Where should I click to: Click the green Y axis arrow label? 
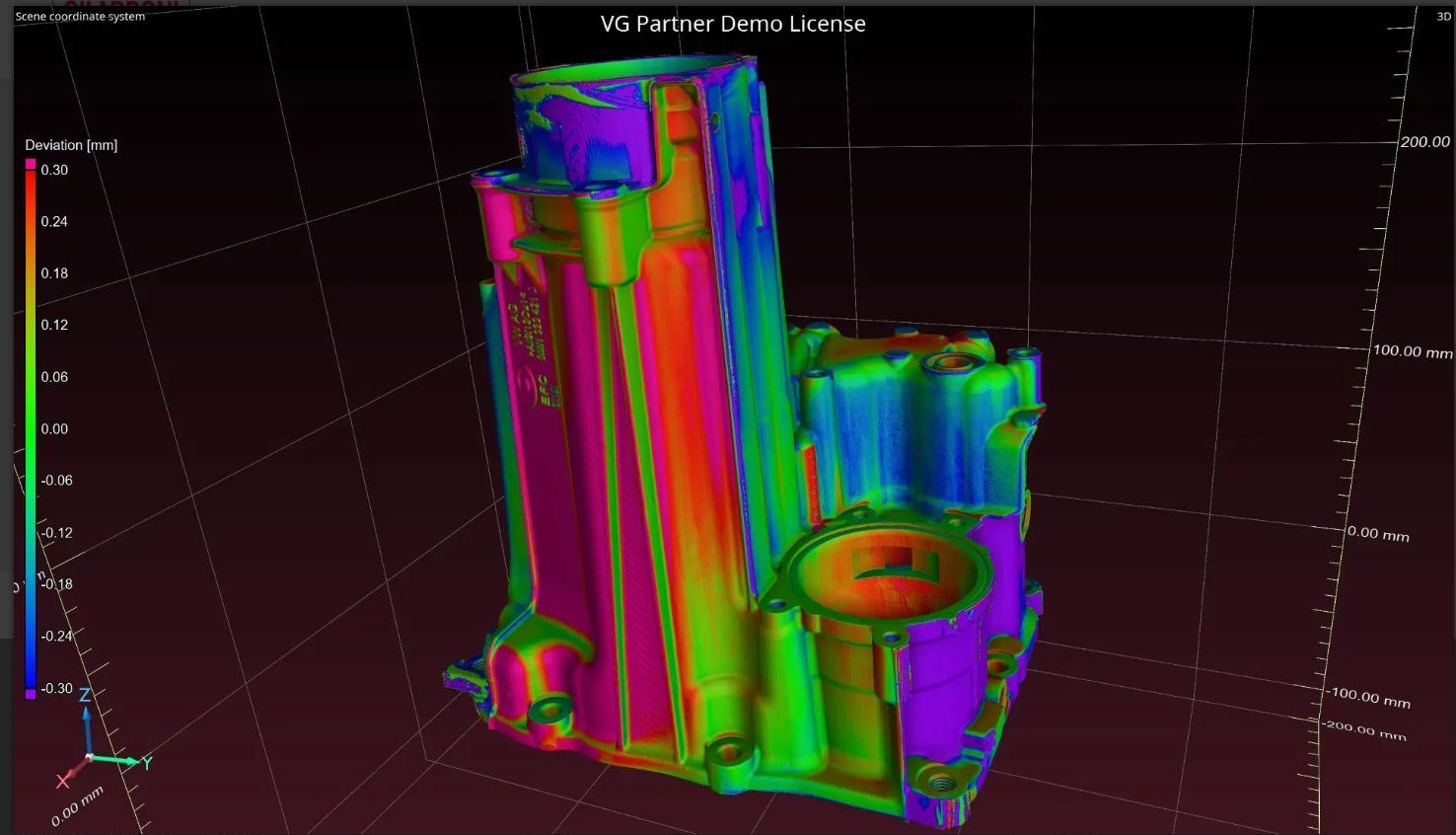coord(147,763)
